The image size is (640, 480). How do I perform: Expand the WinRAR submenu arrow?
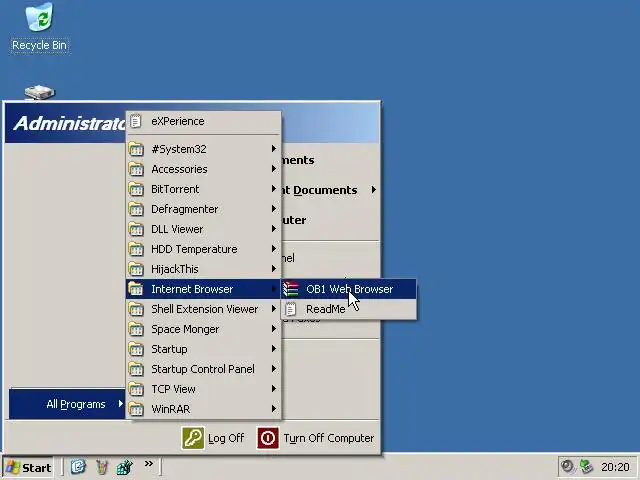274,409
